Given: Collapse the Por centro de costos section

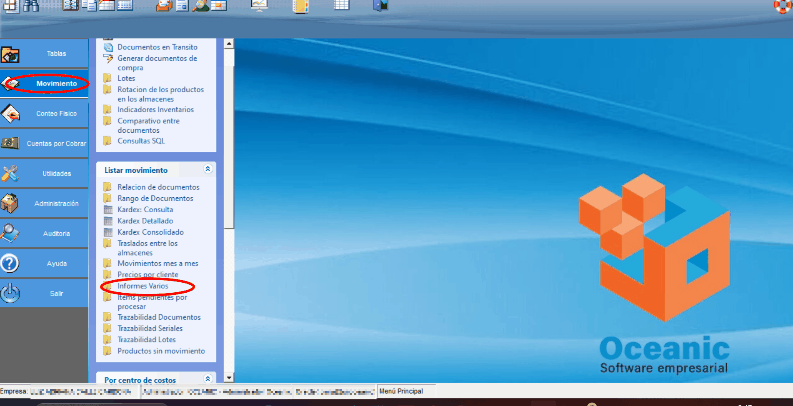Looking at the screenshot, I should [207, 380].
